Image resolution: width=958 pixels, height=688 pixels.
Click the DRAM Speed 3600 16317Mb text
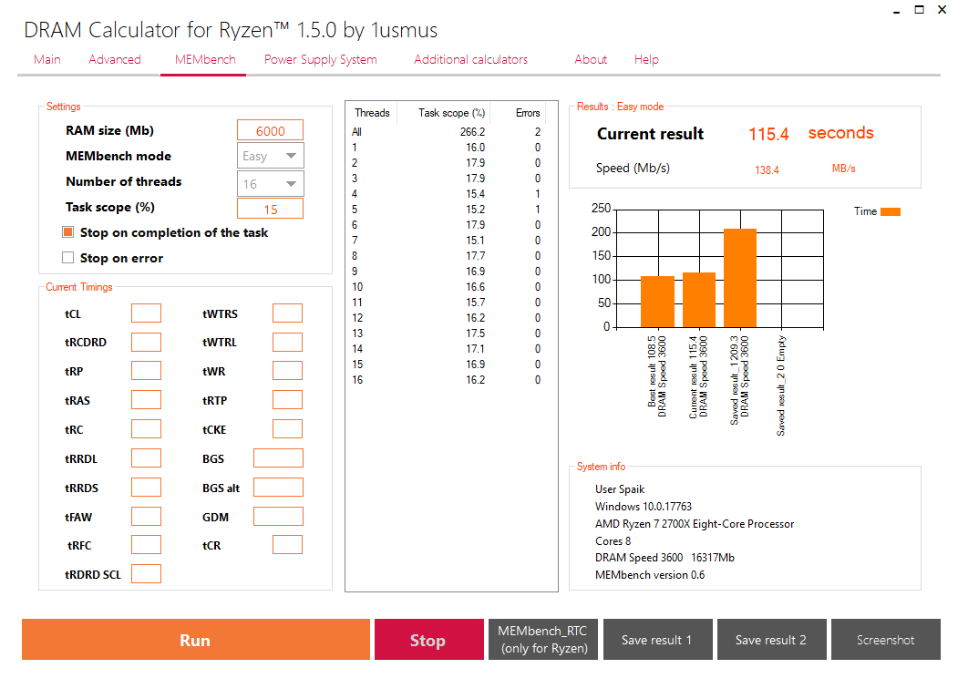(x=664, y=558)
